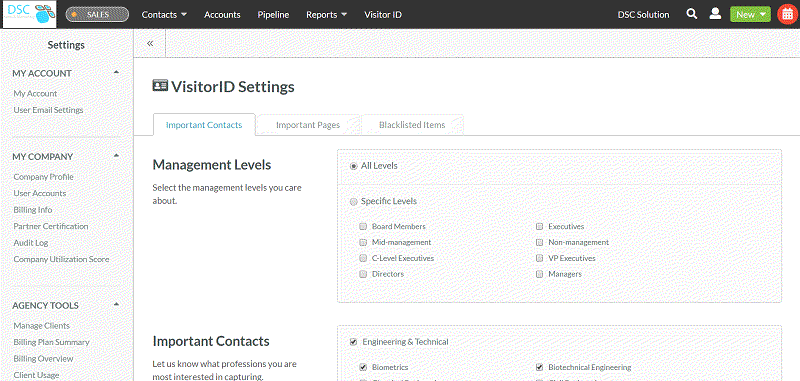Open Partner Certification link

pos(51,226)
